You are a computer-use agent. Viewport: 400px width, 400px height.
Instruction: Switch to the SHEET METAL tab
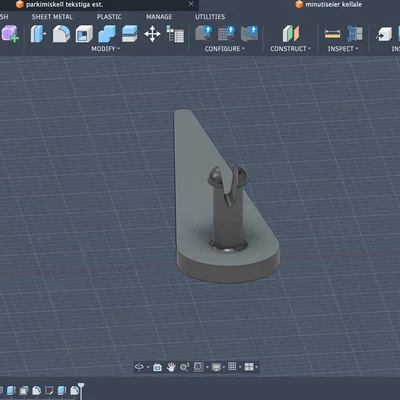(52, 17)
